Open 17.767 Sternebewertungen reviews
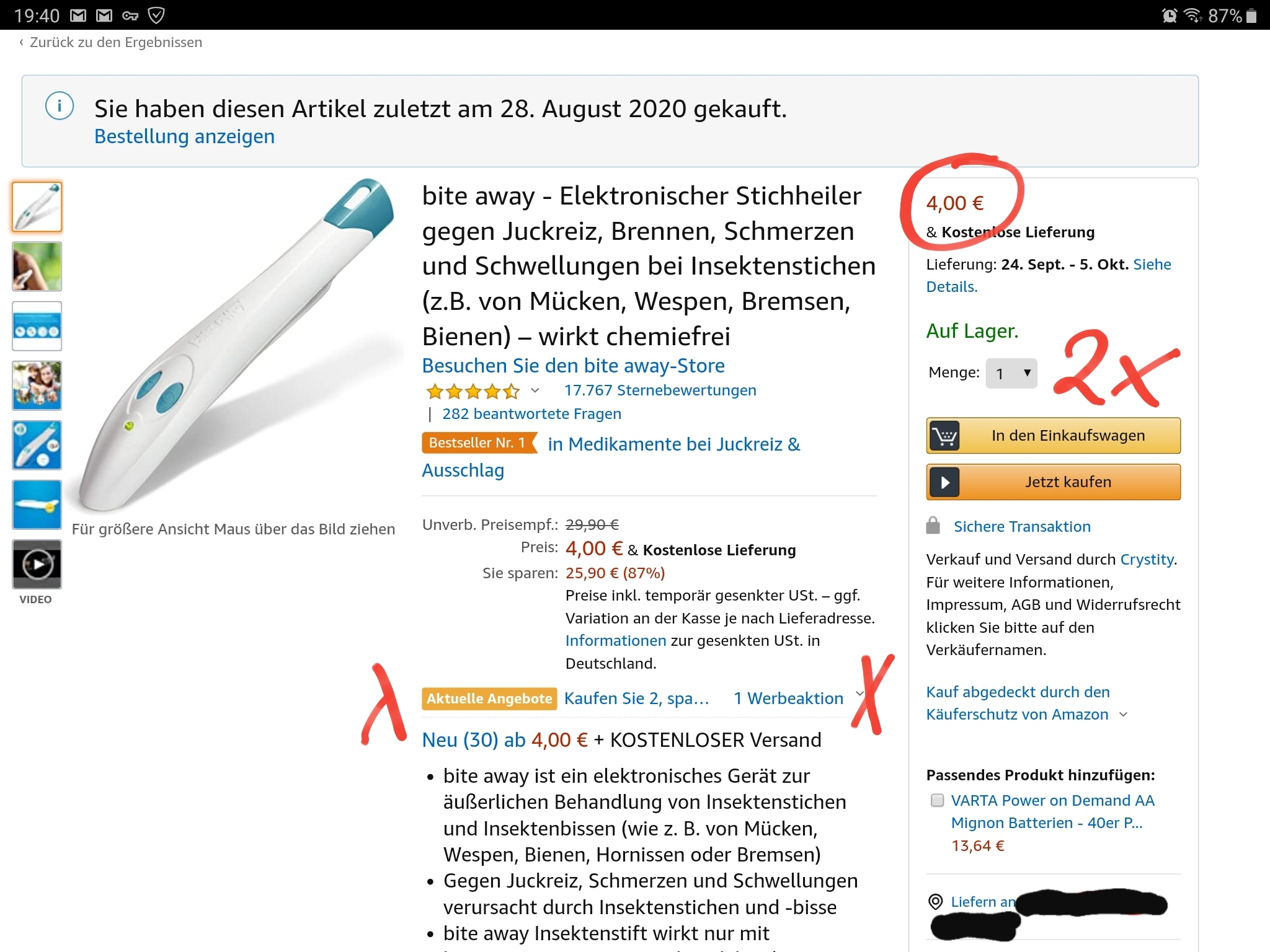The width and height of the screenshot is (1270, 952). pos(660,390)
